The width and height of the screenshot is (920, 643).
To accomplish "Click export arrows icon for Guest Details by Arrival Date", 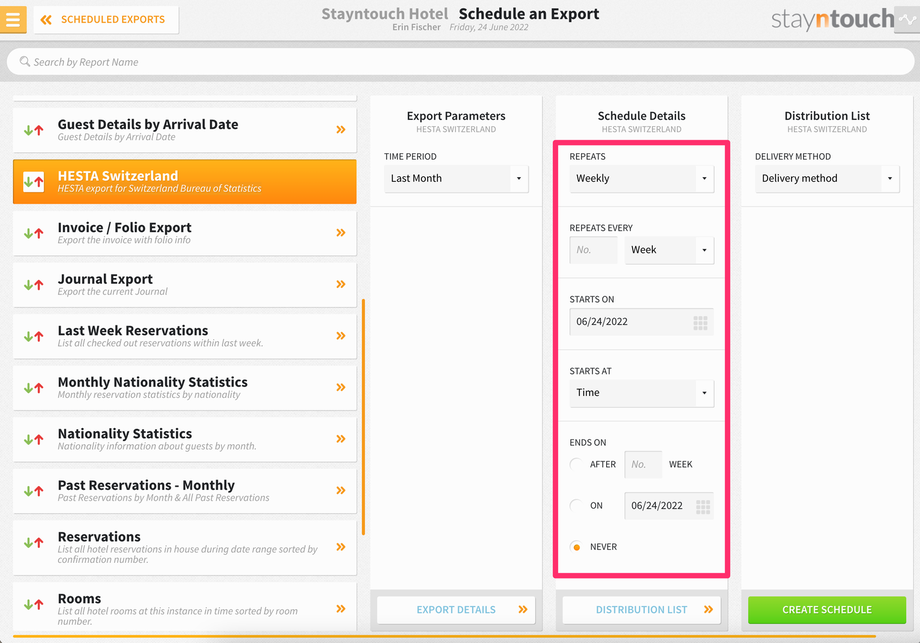I will (x=34, y=130).
